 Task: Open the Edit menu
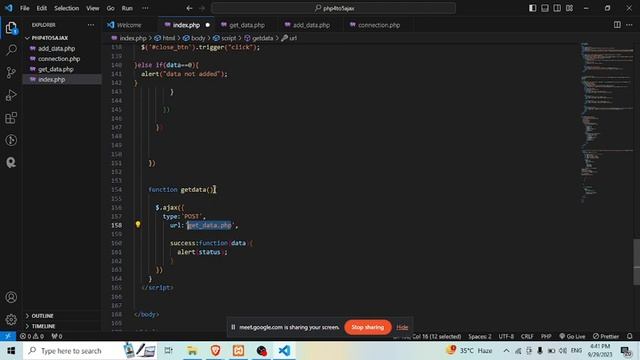point(42,8)
